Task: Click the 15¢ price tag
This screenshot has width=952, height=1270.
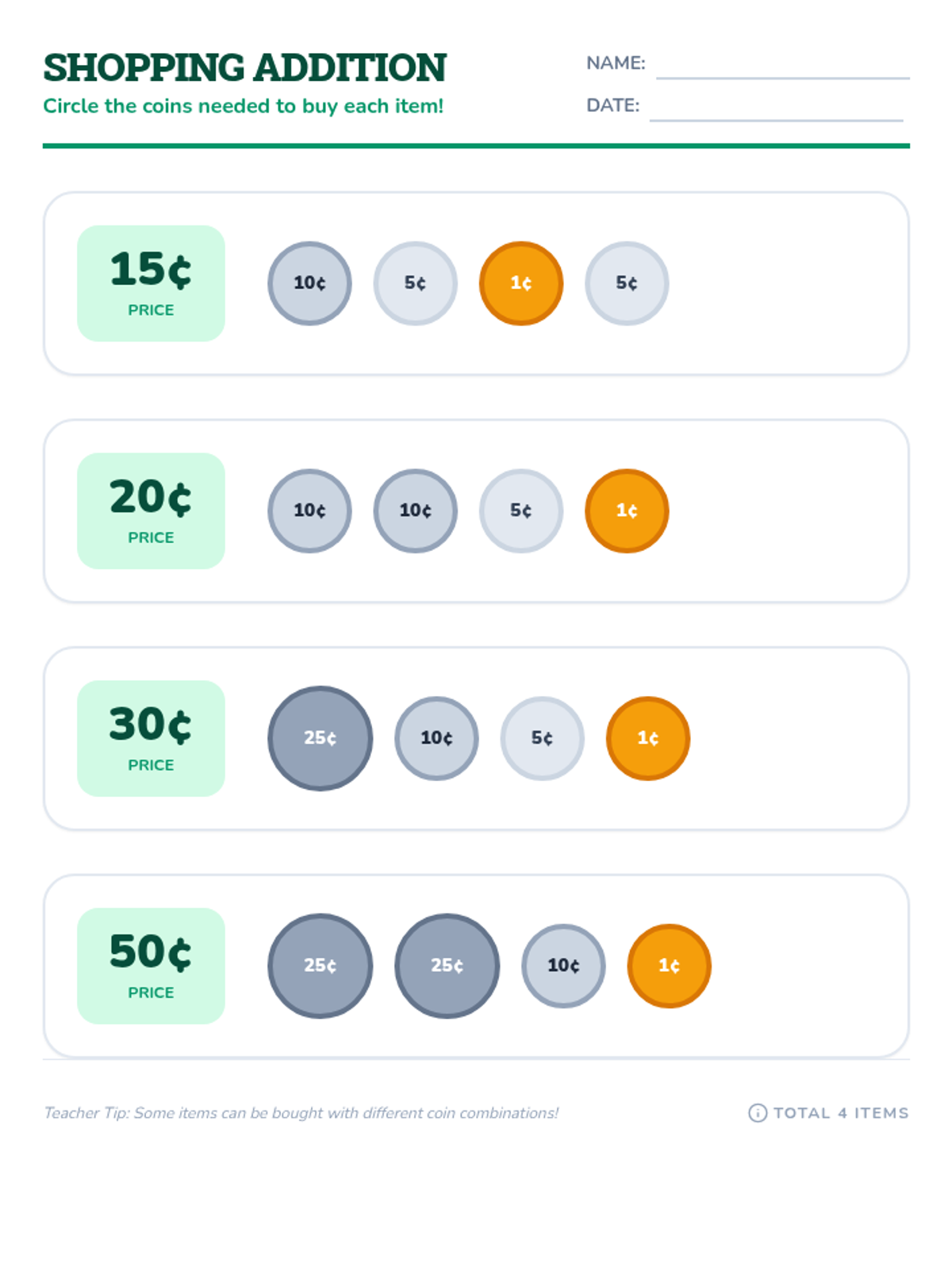Action: tap(151, 283)
